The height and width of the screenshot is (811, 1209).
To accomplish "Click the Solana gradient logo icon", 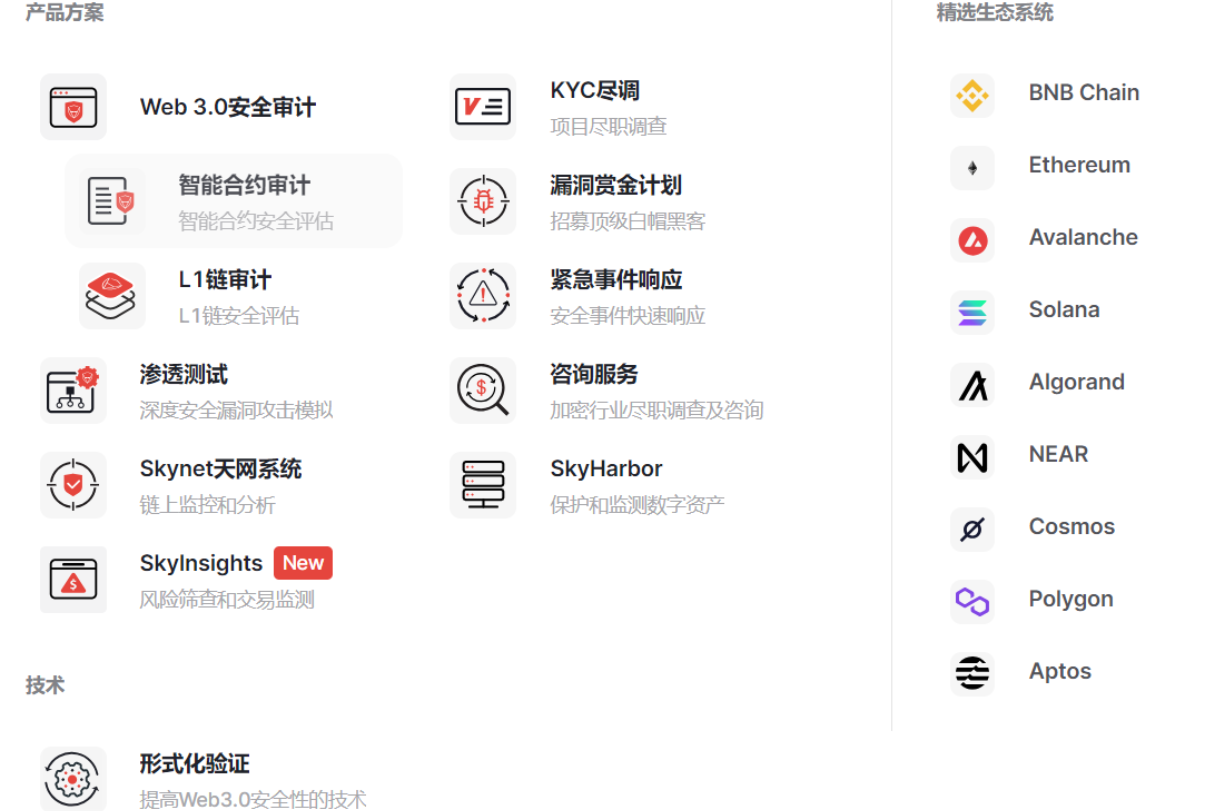I will coord(972,312).
